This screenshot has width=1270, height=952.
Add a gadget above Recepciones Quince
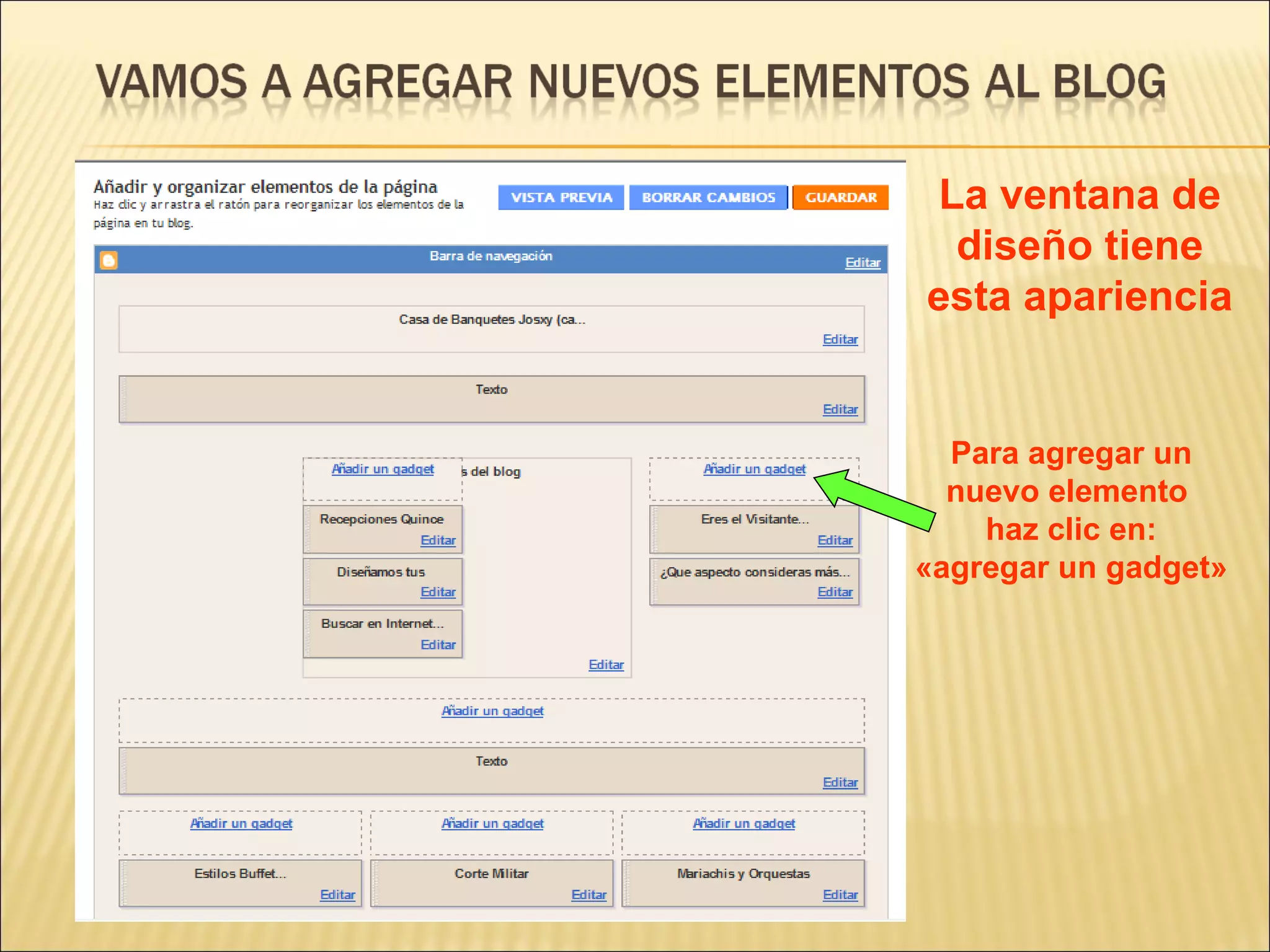383,469
